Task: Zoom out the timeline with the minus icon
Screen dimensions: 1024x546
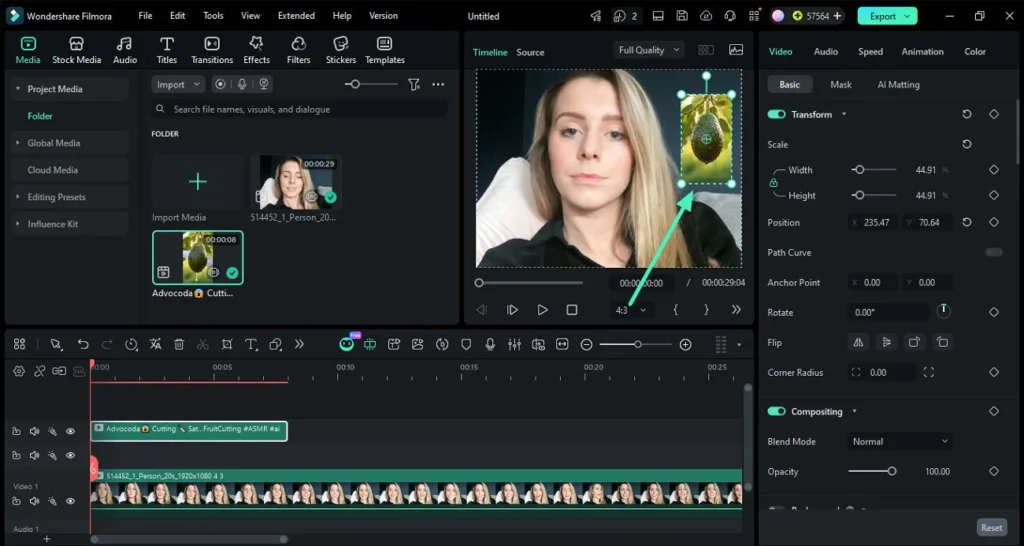Action: pos(586,344)
